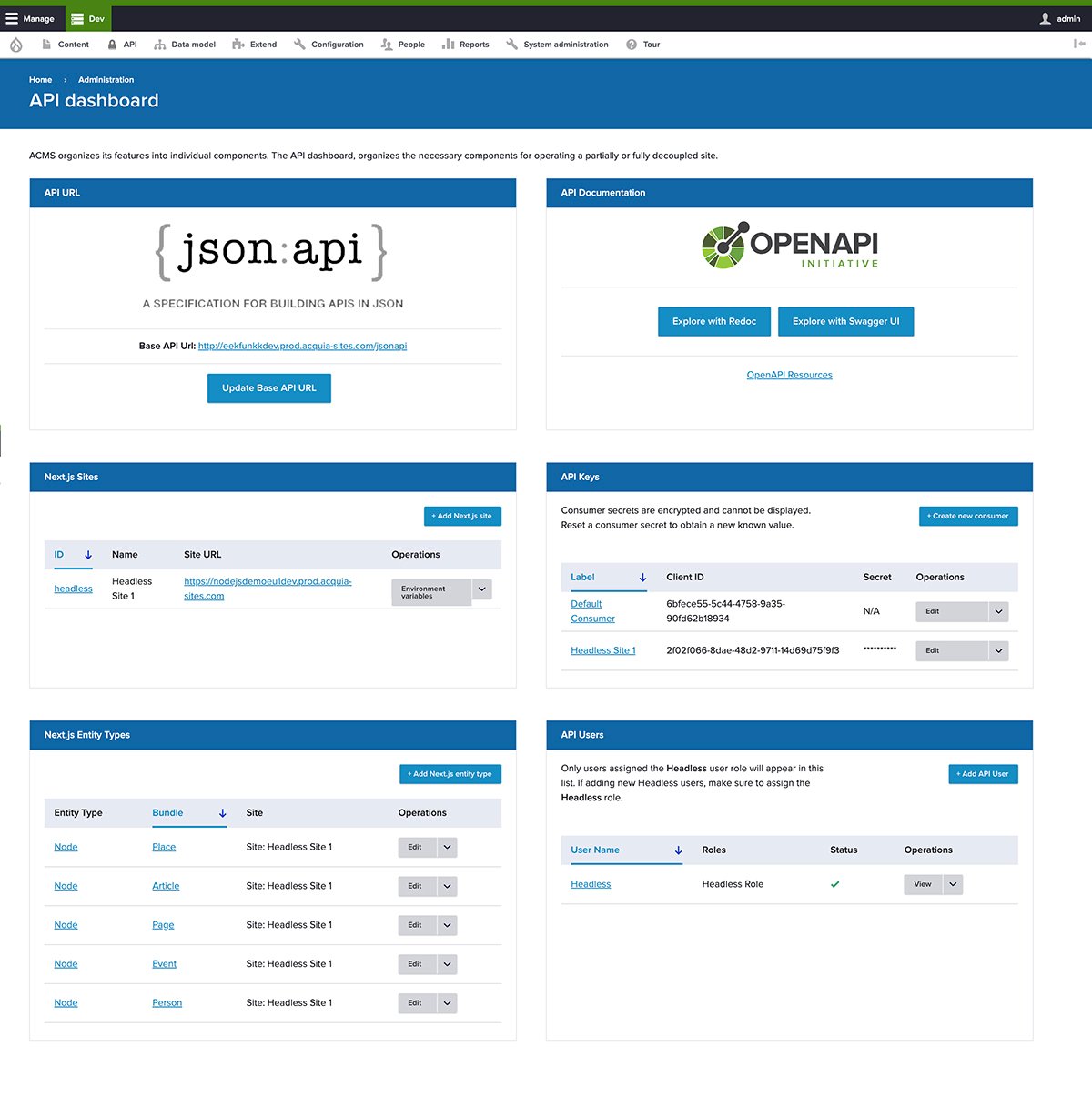Open the Edit dropdown for Headless Site 1 key
1092x1107 pixels.
(x=998, y=650)
